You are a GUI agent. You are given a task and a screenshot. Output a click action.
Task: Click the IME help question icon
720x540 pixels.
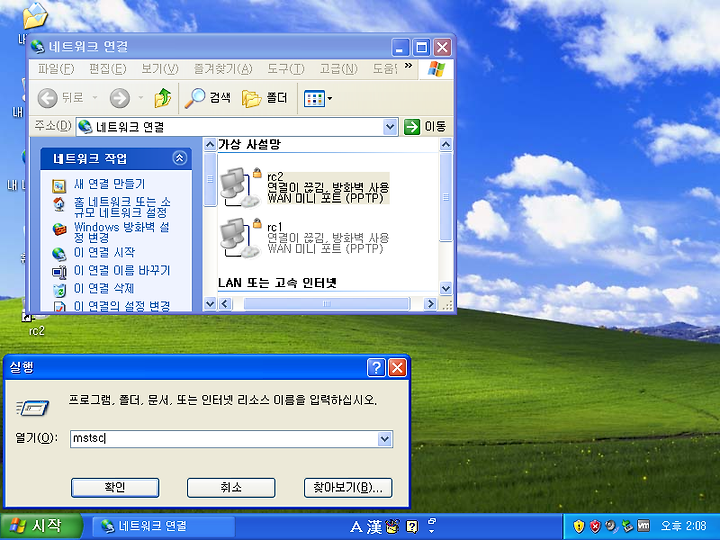click(412, 527)
